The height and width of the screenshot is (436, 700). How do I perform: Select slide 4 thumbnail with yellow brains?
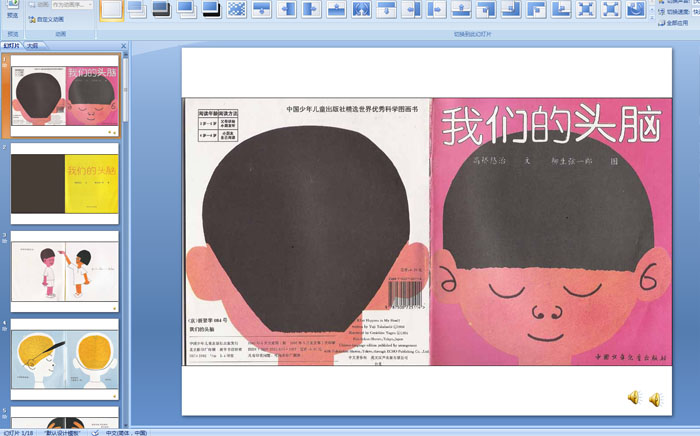[65, 359]
